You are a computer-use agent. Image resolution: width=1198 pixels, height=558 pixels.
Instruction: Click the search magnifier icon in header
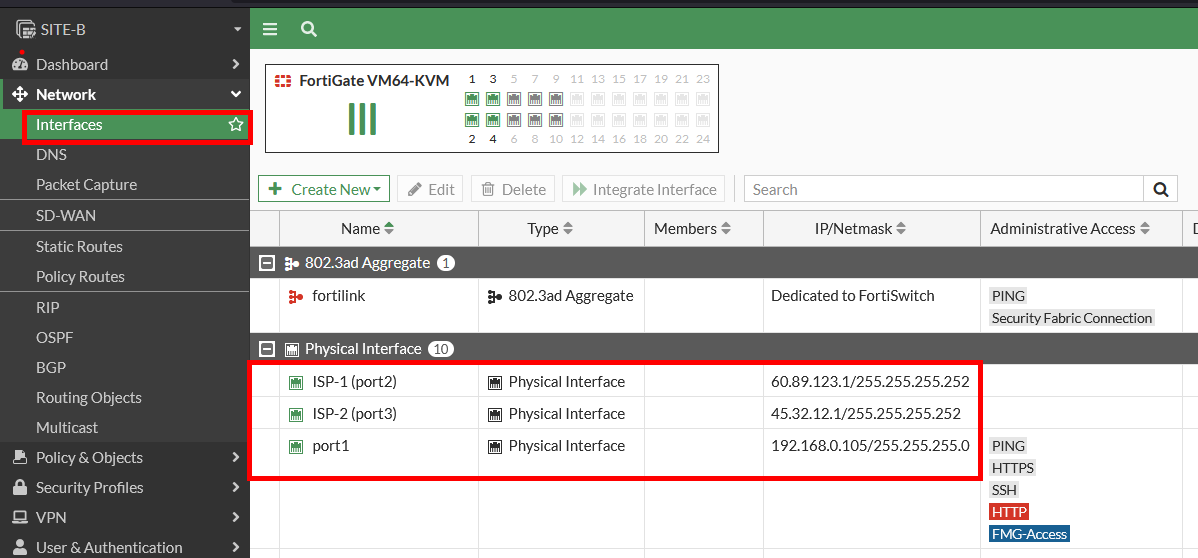click(x=309, y=29)
